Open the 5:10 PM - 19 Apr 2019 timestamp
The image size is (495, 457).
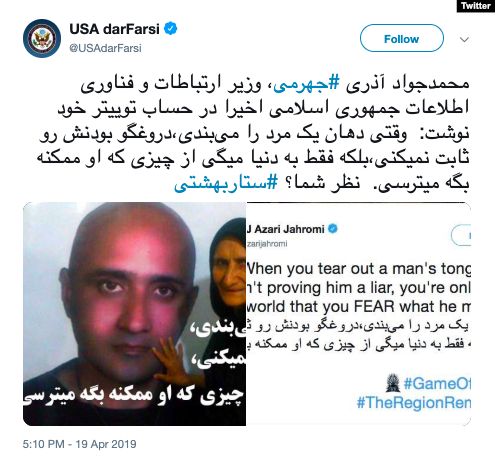coord(79,444)
